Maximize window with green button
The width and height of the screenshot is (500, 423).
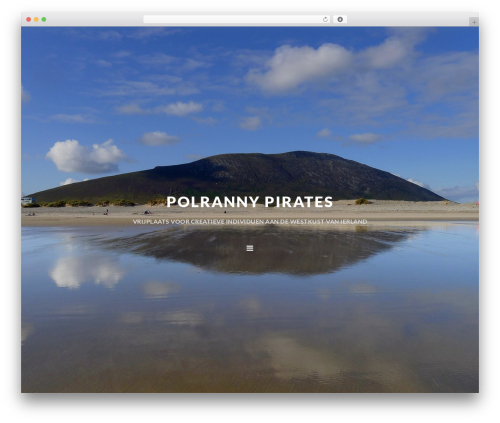44,19
